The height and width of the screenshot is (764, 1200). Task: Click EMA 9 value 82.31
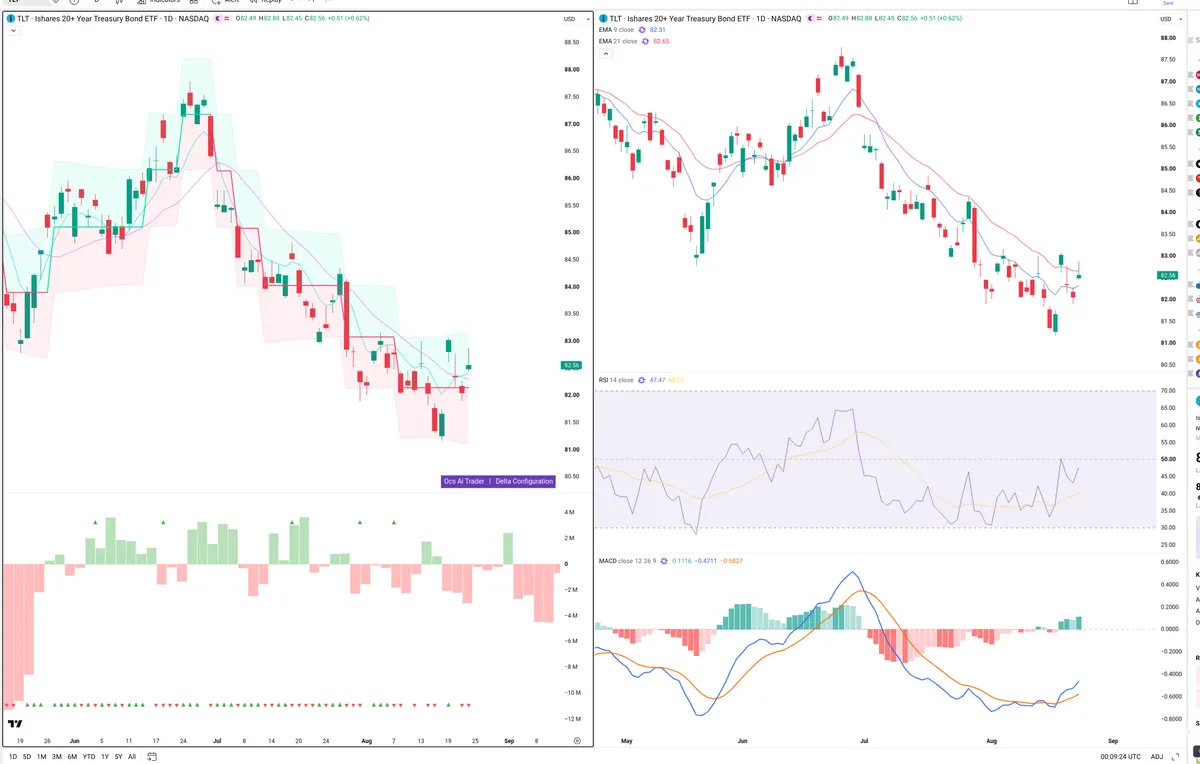[x=657, y=30]
